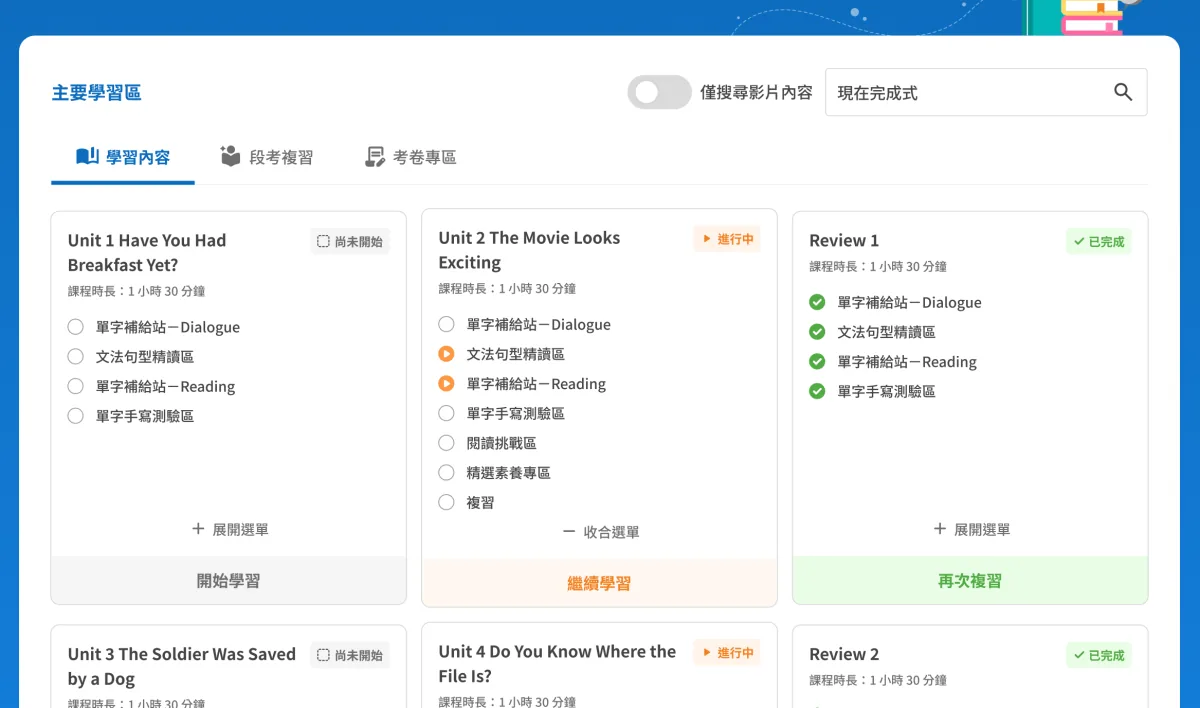Click the 段考複習 tab icon
This screenshot has width=1200, height=708.
[x=230, y=157]
